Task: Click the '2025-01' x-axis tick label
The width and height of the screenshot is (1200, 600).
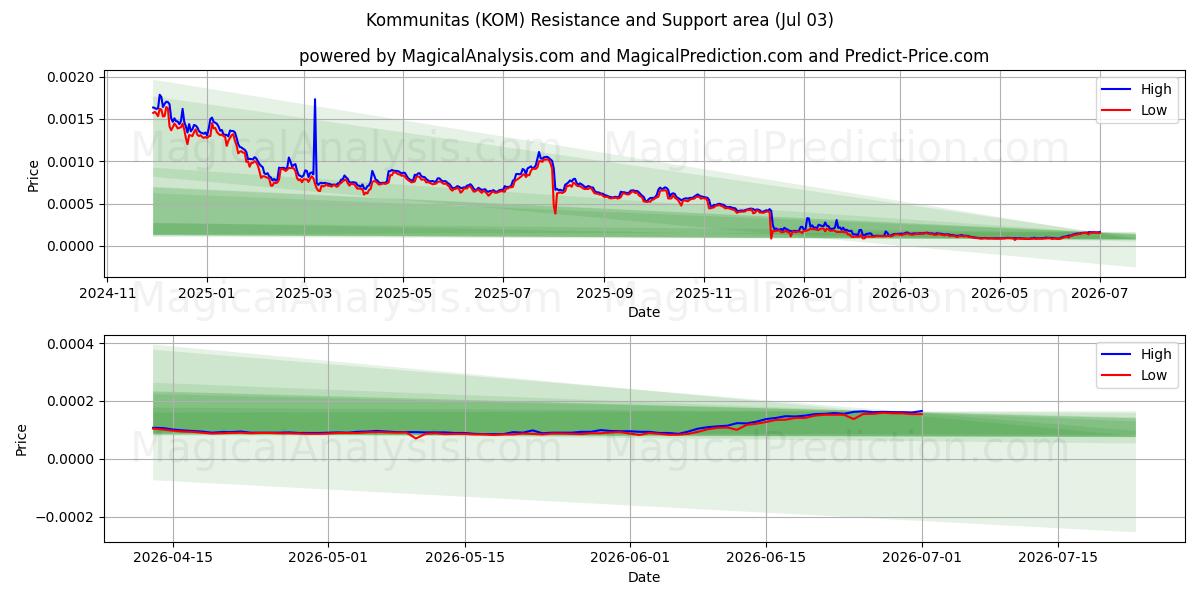Action: (x=207, y=293)
